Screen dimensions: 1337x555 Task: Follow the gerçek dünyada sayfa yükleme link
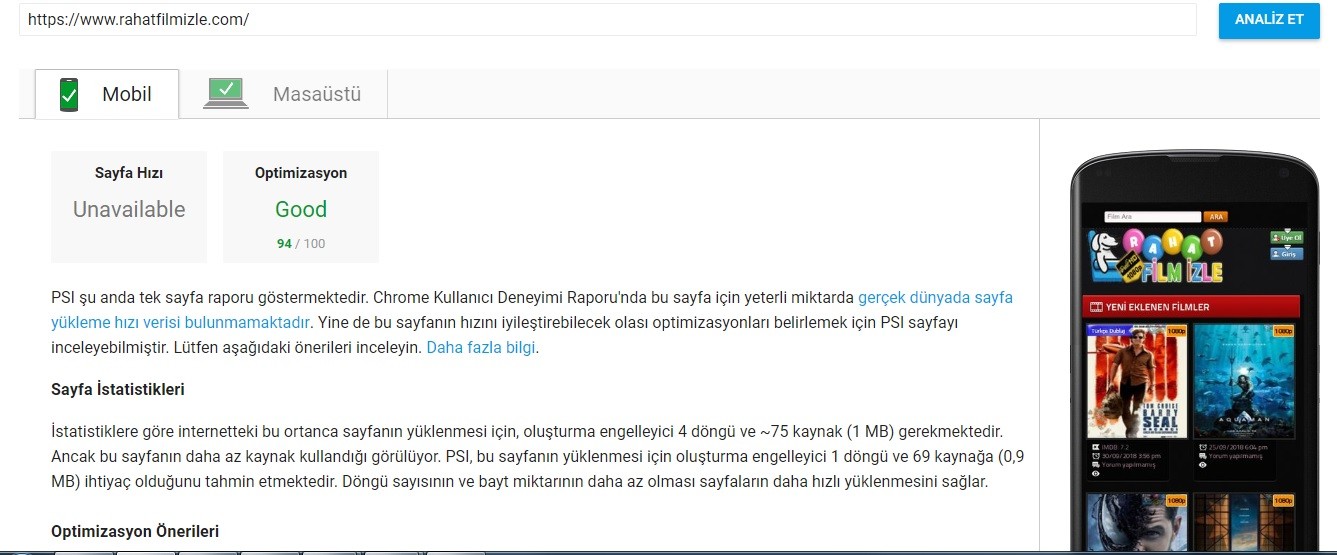click(x=532, y=310)
